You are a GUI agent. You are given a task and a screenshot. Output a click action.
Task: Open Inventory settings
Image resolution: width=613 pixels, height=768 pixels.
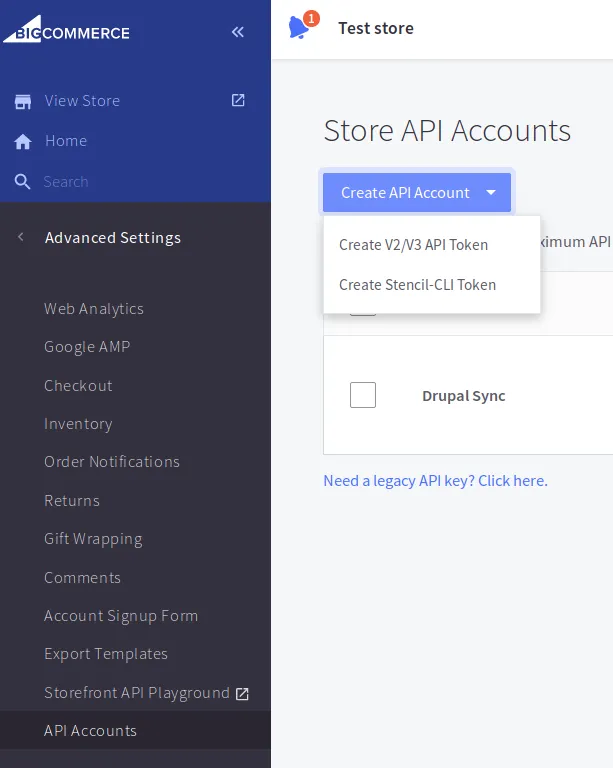click(78, 424)
